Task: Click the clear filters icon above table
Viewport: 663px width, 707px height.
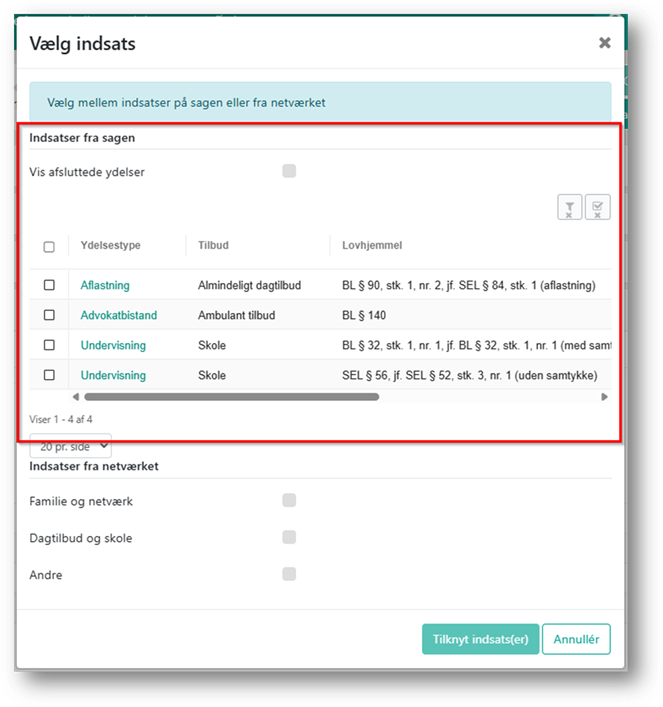Action: click(x=569, y=208)
